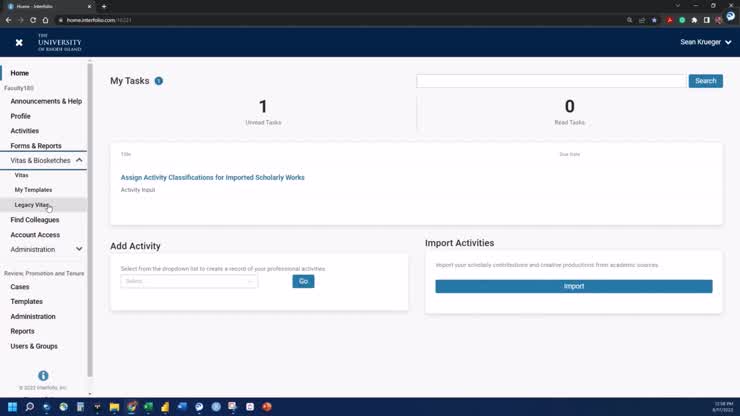Expand the Administration chevron under Faculty180
Viewport: 740px width, 416px height.
(79, 249)
